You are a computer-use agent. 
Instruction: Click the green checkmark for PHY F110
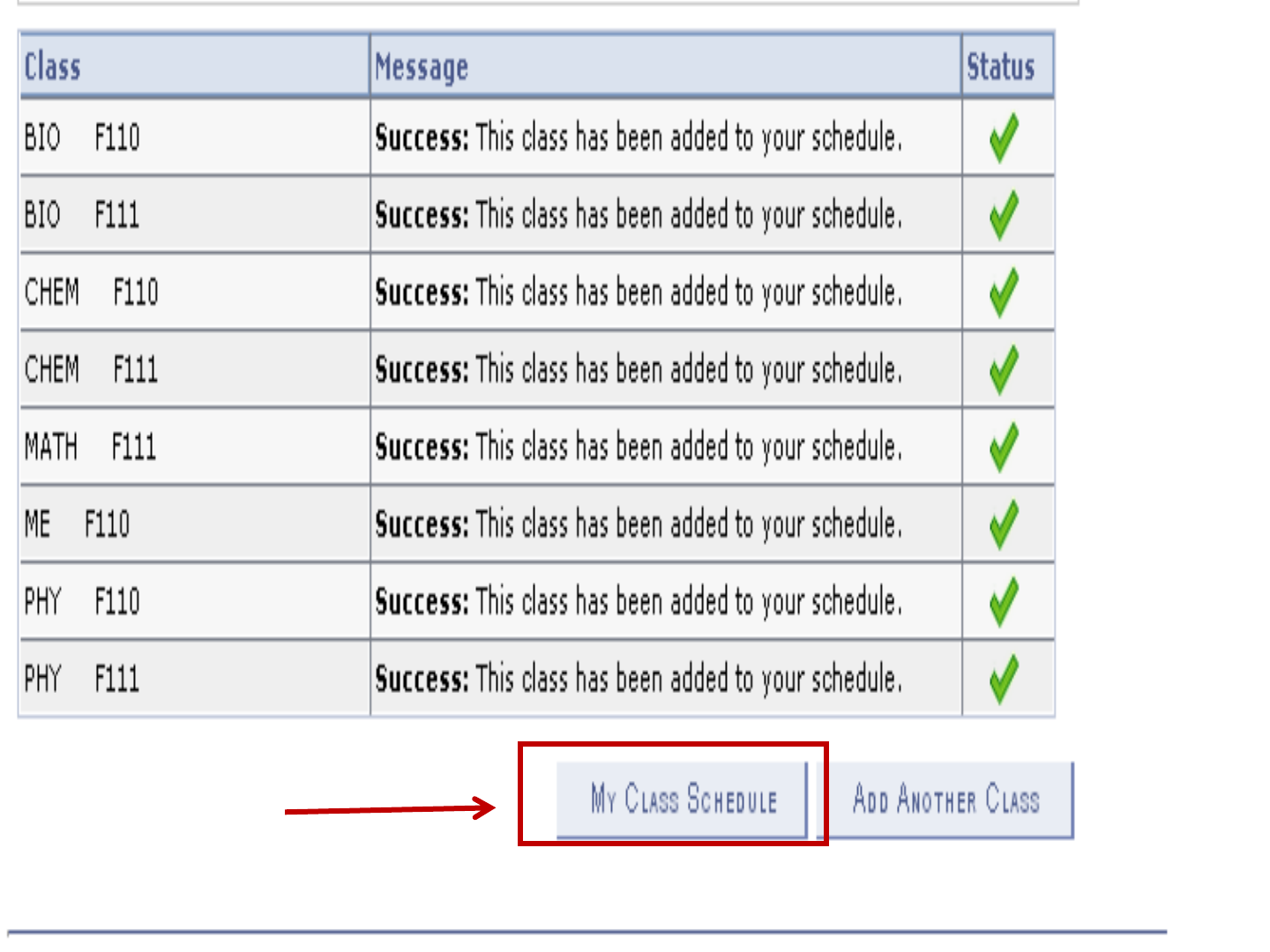click(1004, 602)
